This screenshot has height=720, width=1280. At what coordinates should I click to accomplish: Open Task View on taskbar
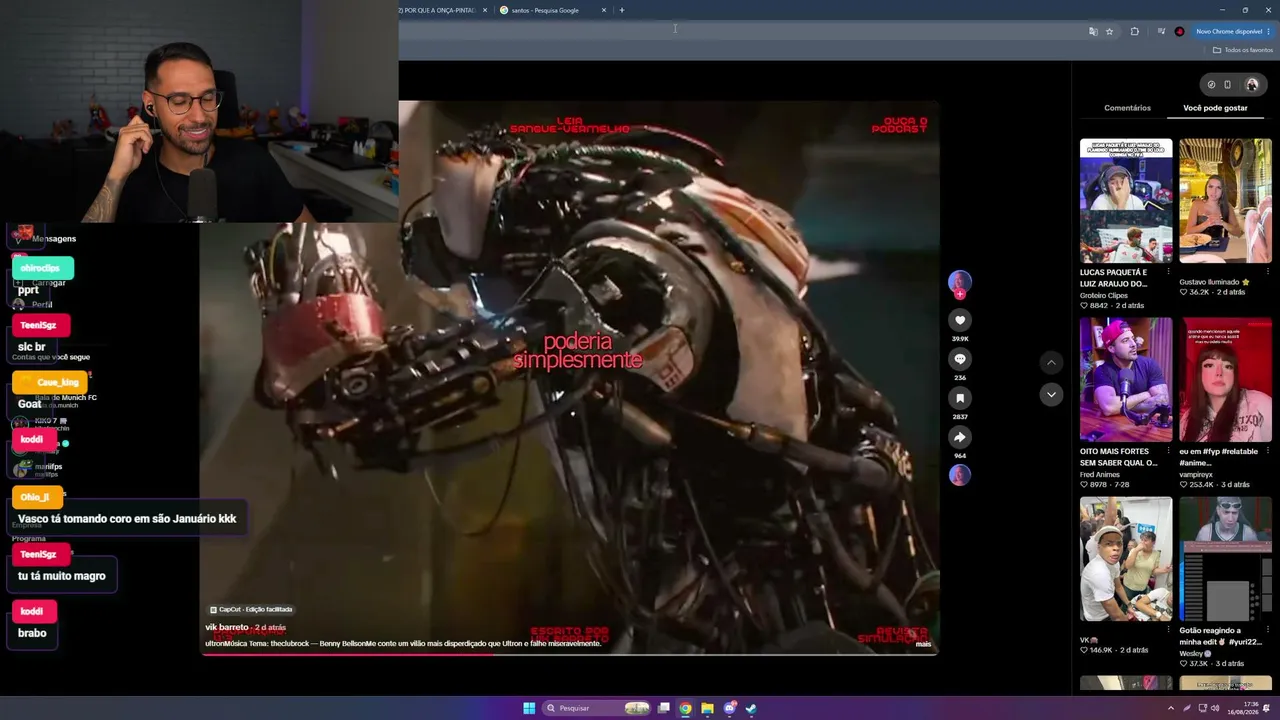point(663,708)
